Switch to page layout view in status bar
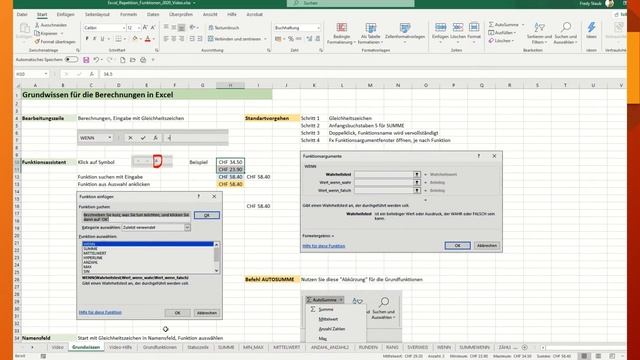 coord(598,356)
